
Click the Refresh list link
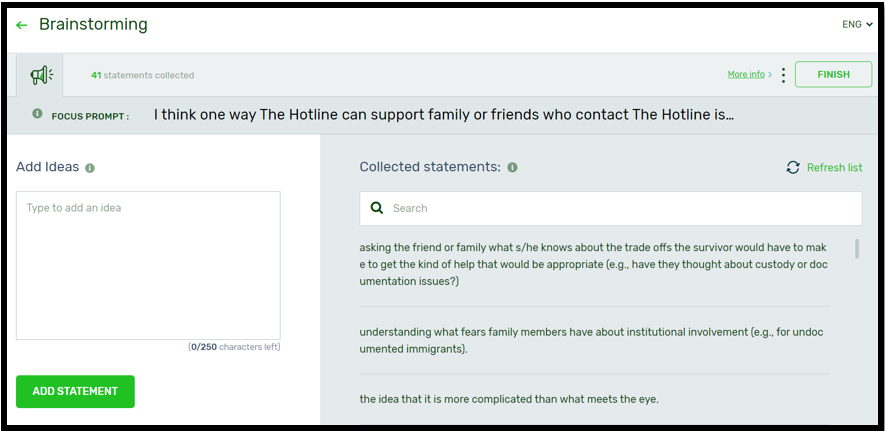[834, 168]
